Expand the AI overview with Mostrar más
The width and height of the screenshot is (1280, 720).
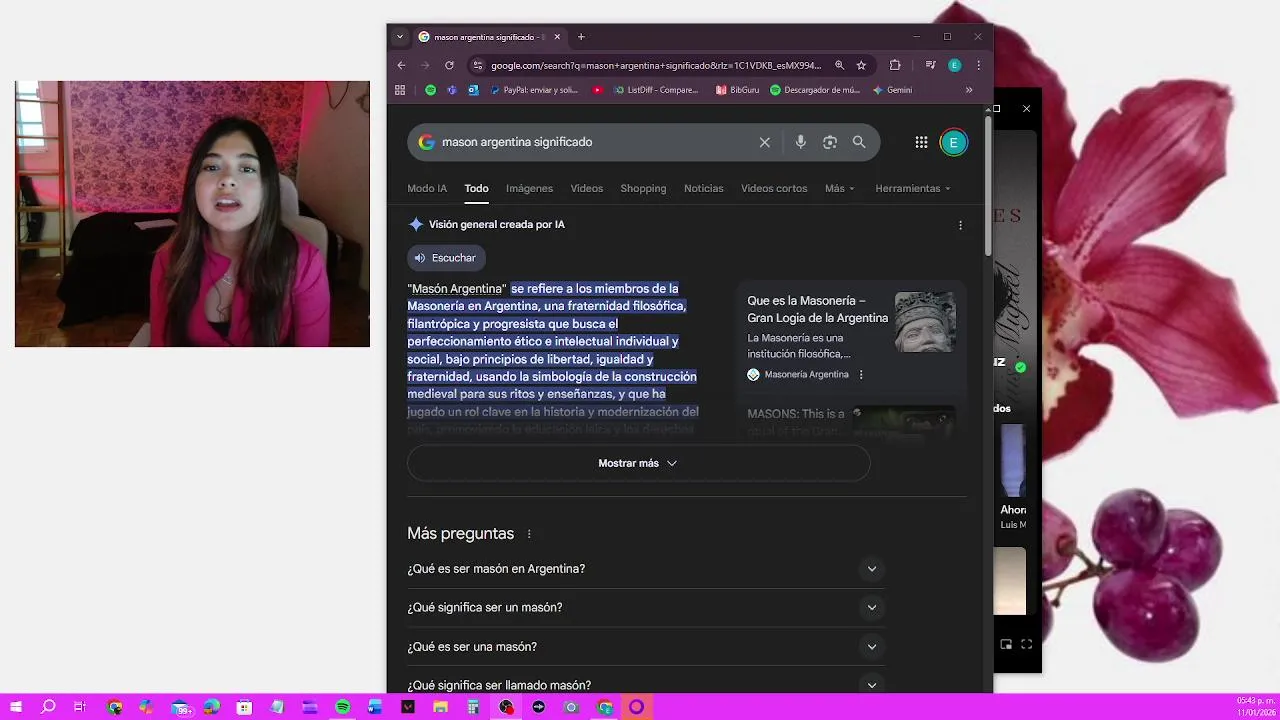pyautogui.click(x=638, y=463)
